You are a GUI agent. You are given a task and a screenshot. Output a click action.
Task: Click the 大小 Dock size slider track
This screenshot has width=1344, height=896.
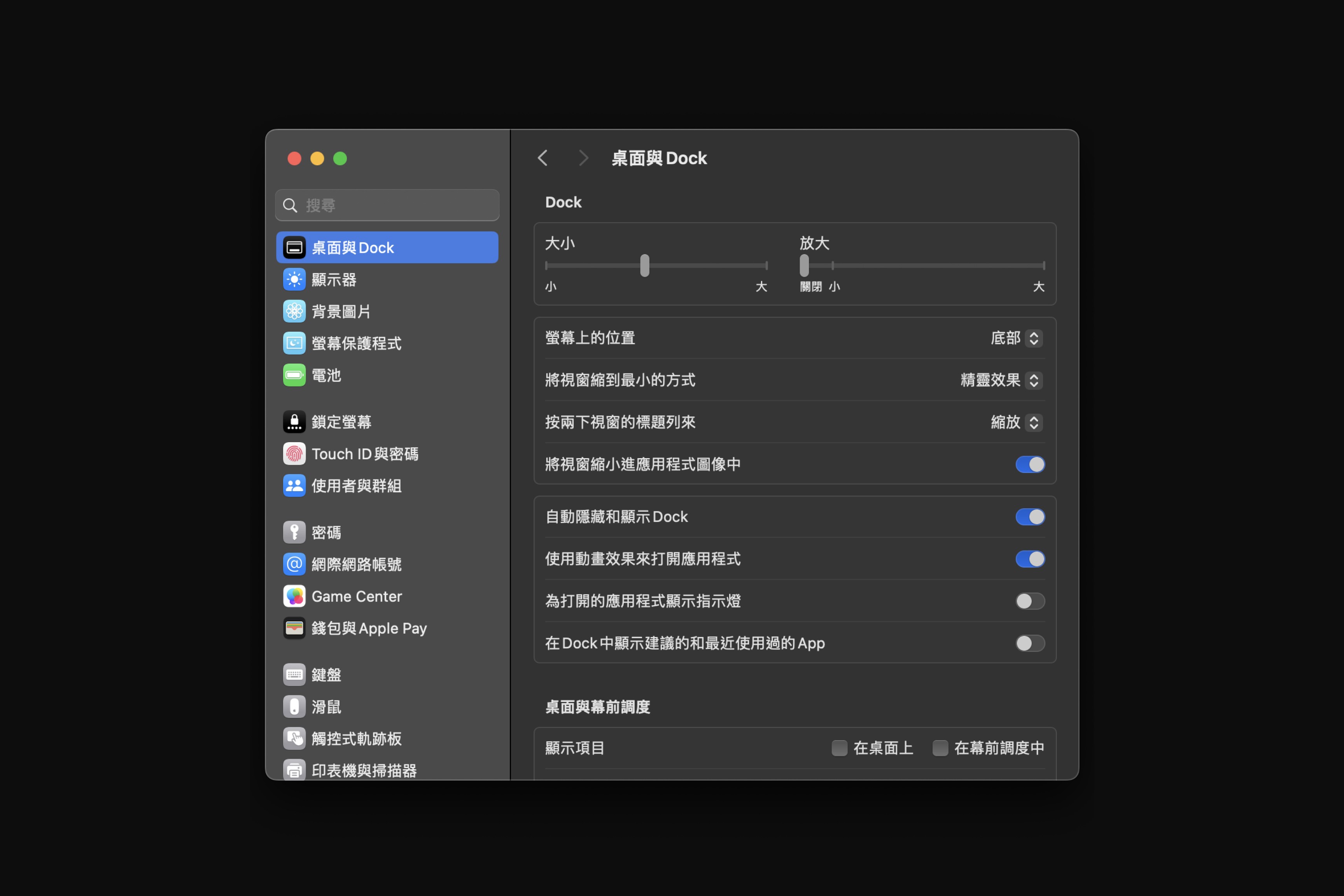[709, 266]
